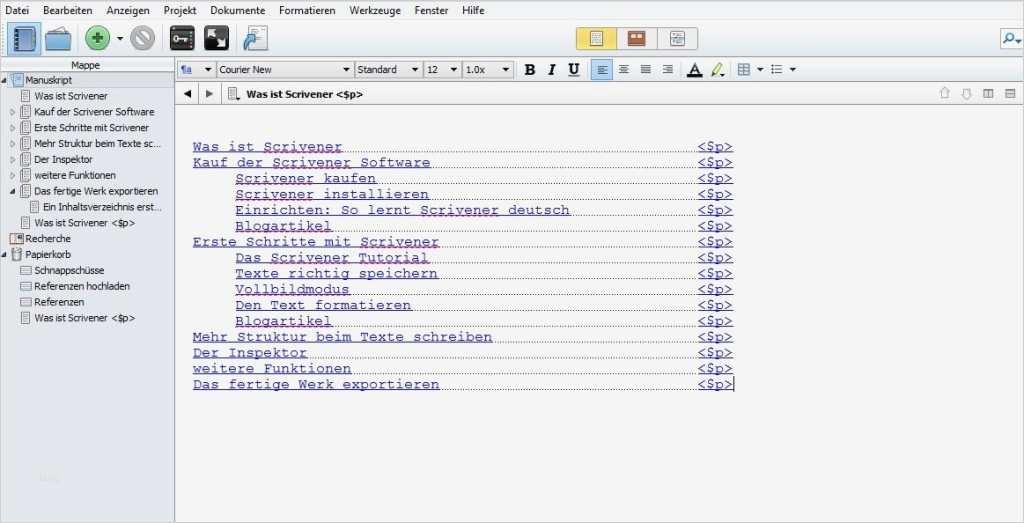This screenshot has height=523, width=1024.
Task: Collapse Das fertige Werk exportieren in binder
Action: (x=12, y=191)
